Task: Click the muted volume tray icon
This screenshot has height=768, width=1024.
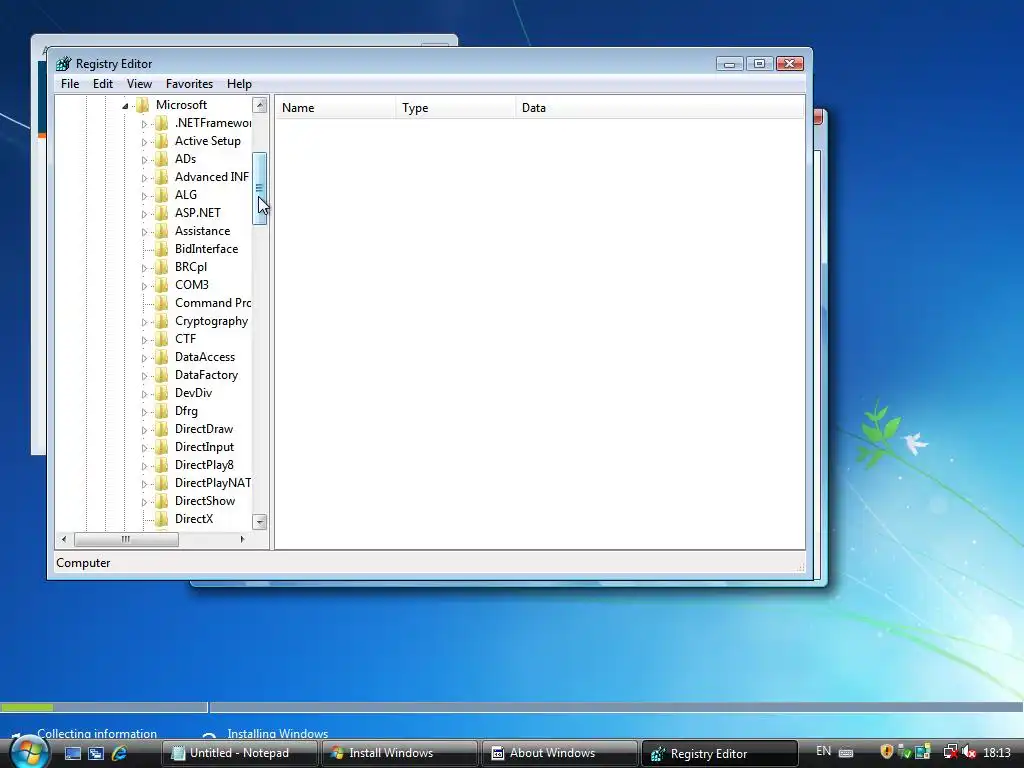Action: coord(969,752)
